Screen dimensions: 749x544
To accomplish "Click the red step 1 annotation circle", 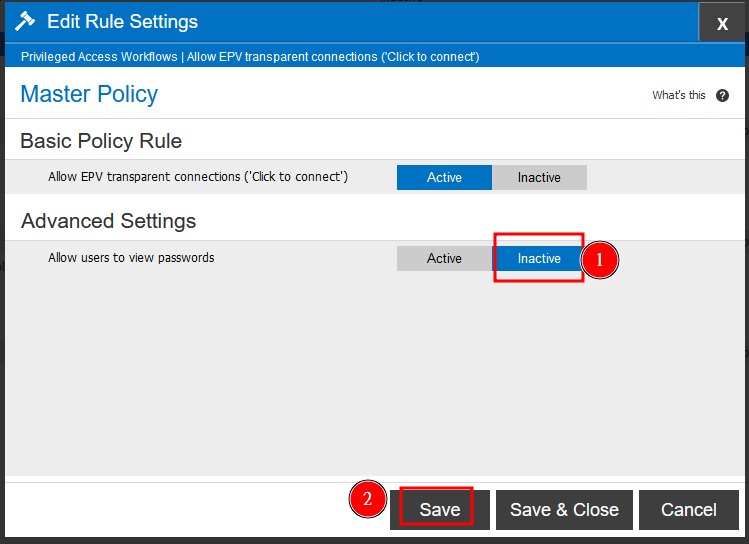I will (599, 260).
